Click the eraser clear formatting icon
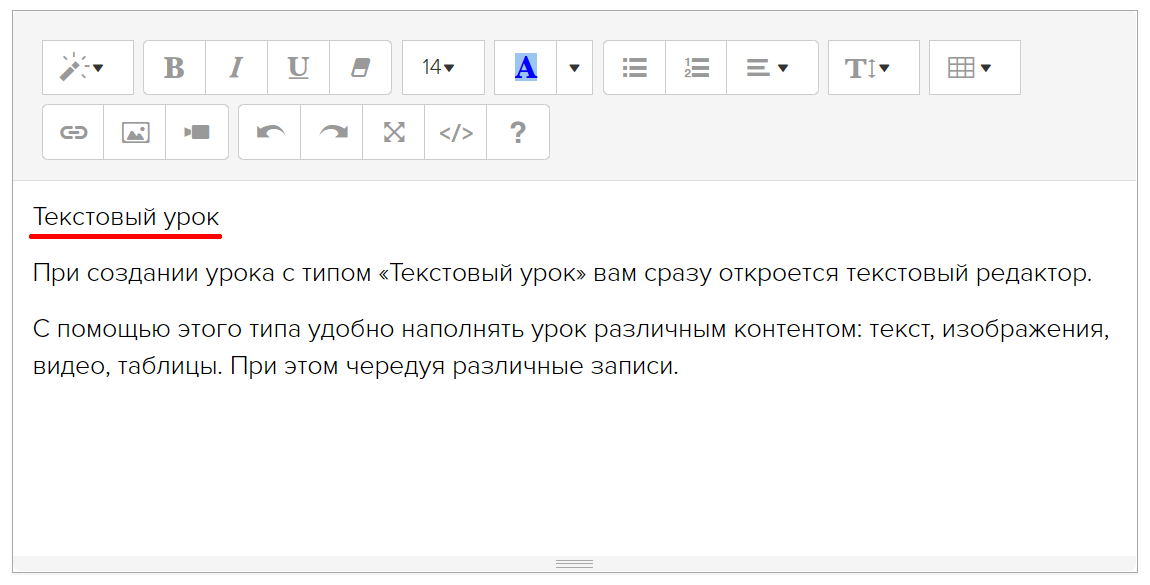This screenshot has width=1150, height=585. (360, 68)
